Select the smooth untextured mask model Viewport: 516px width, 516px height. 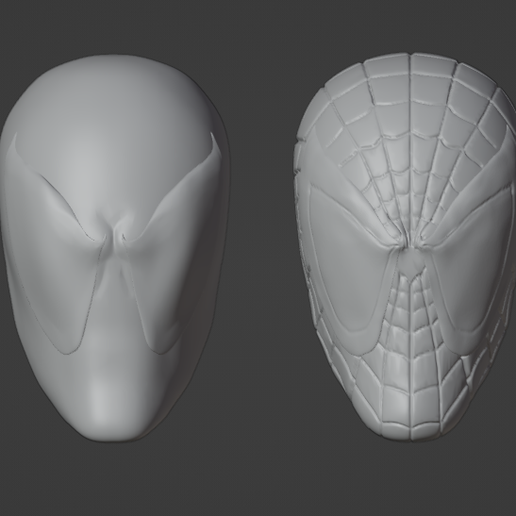pyautogui.click(x=115, y=248)
